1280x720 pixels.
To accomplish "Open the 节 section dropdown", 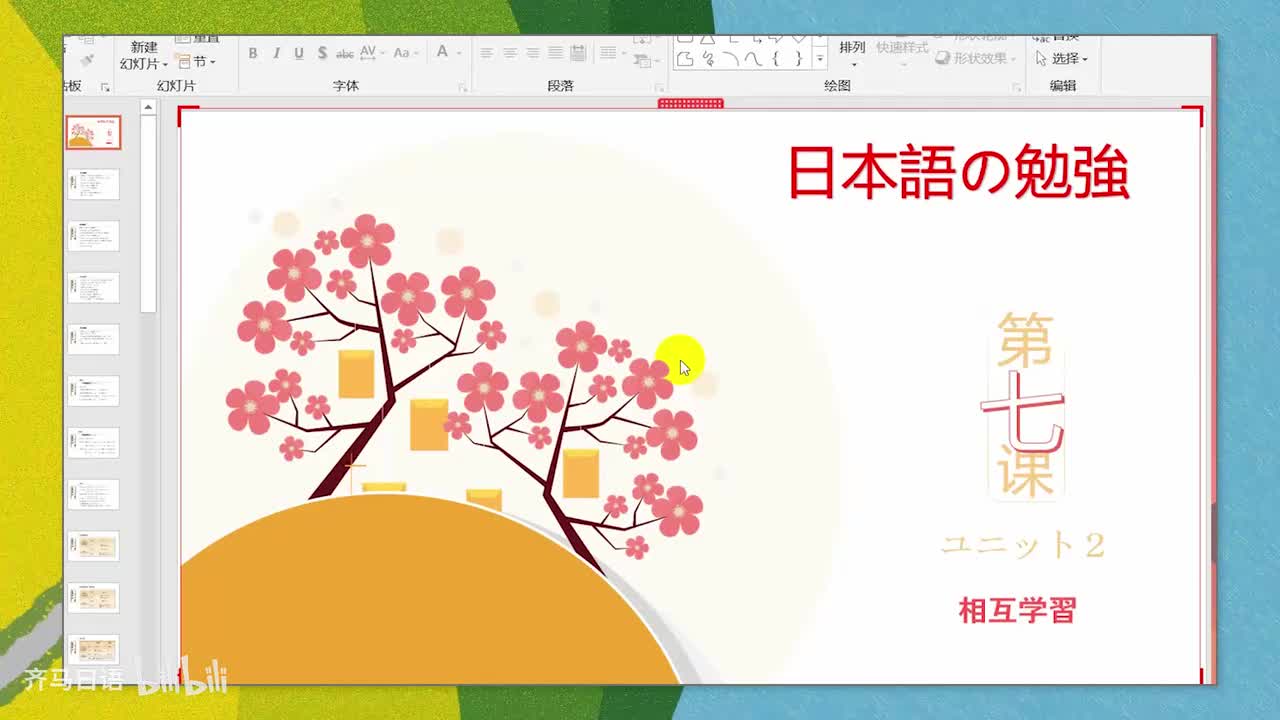I will click(198, 62).
